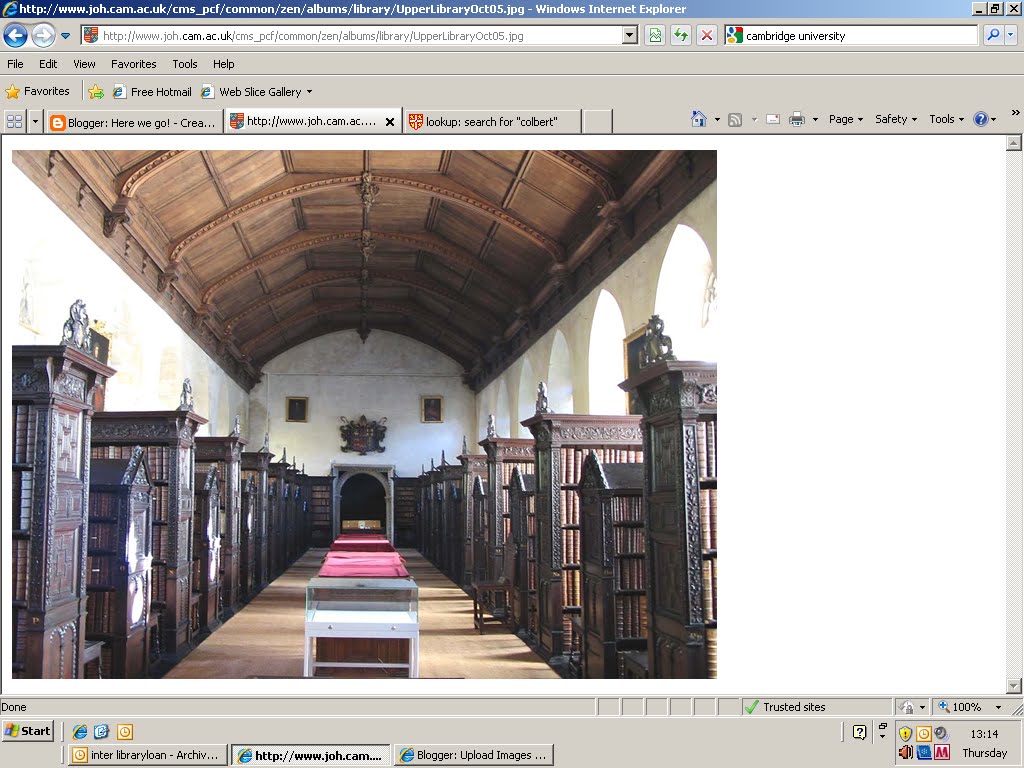The width and height of the screenshot is (1024, 768).
Task: Switch to the 'Blogger: Here we go!' tab
Action: pyautogui.click(x=134, y=122)
